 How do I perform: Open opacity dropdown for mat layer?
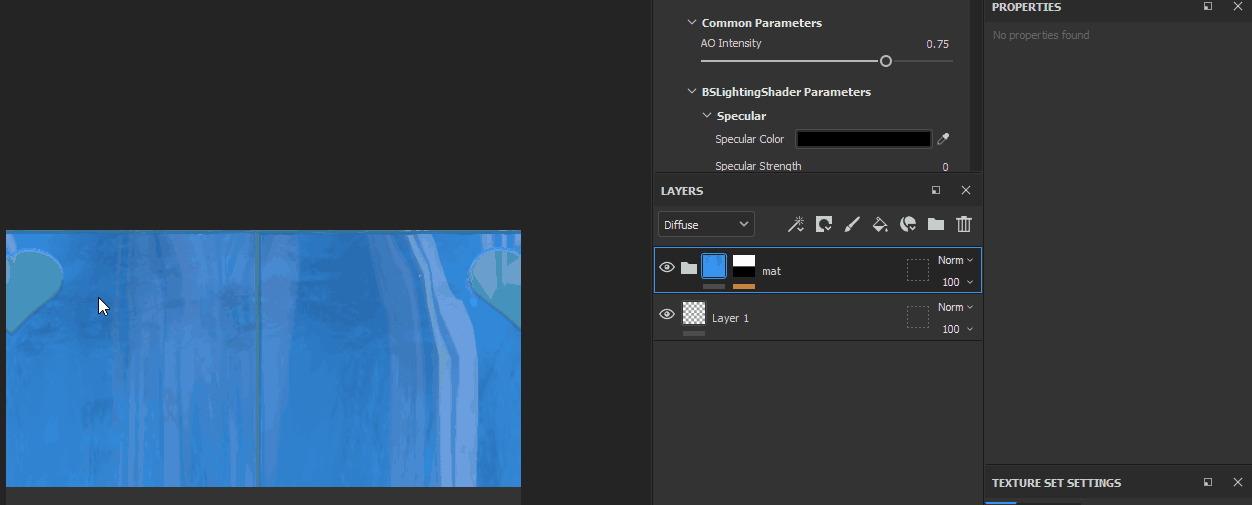coord(957,282)
